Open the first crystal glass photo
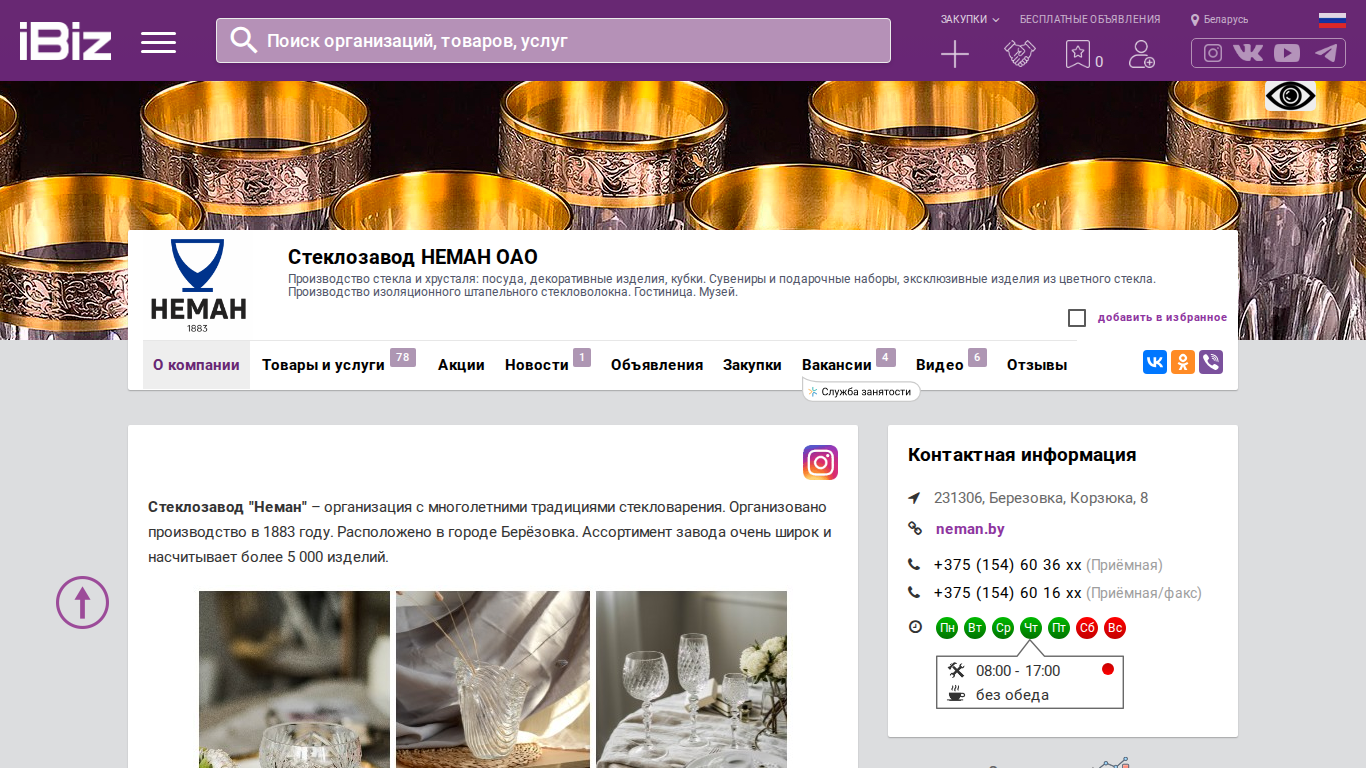1366x768 pixels. coord(294,679)
